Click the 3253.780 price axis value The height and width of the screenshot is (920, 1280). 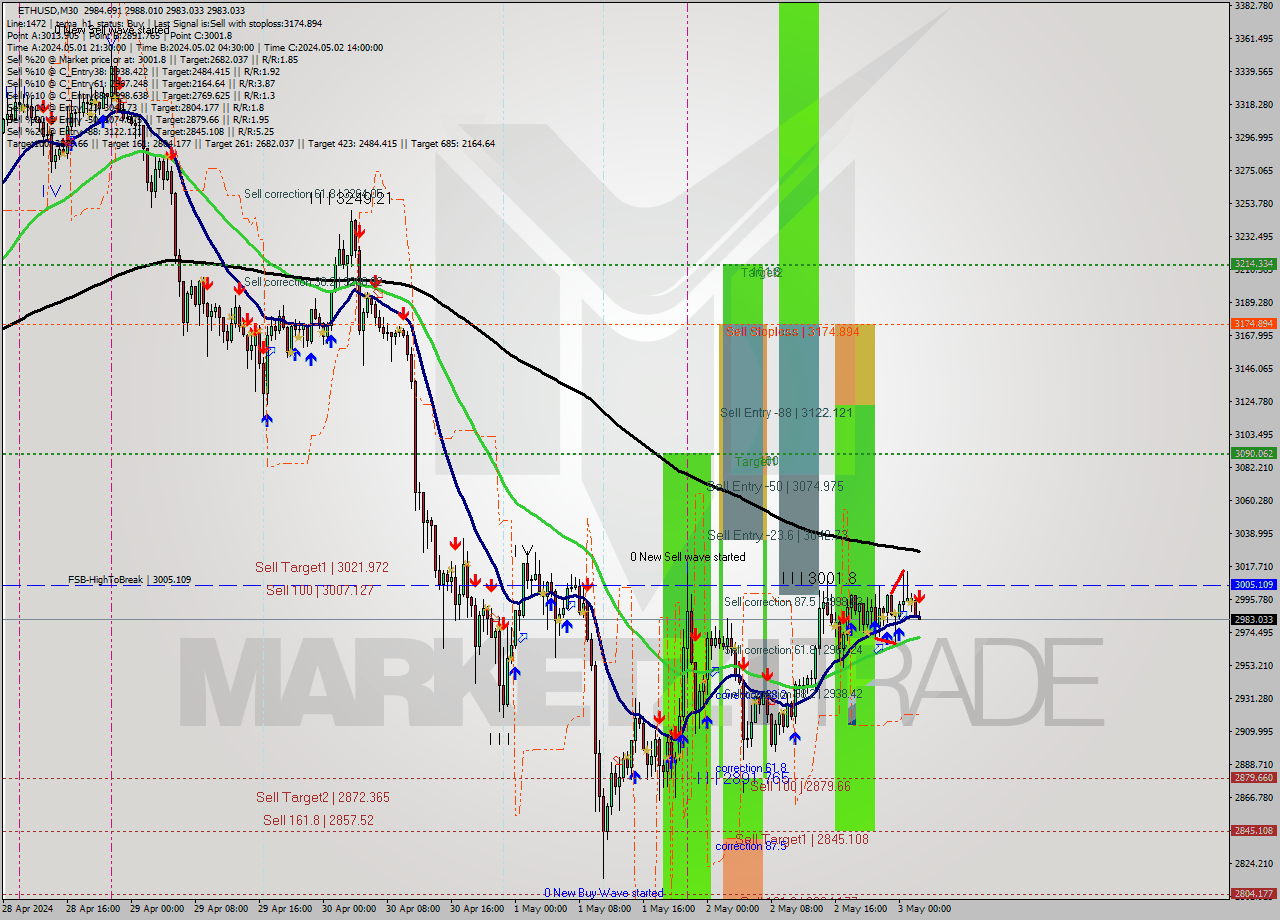click(1253, 204)
